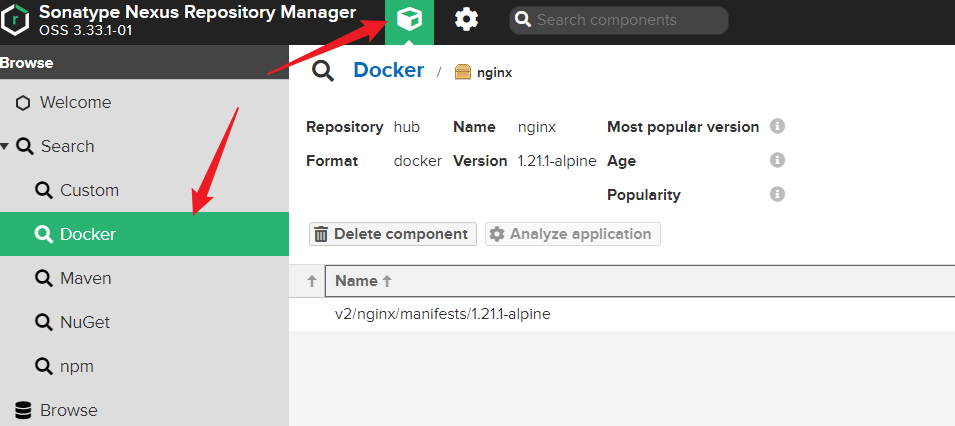
Task: Open the administration gear icon
Action: point(467,20)
